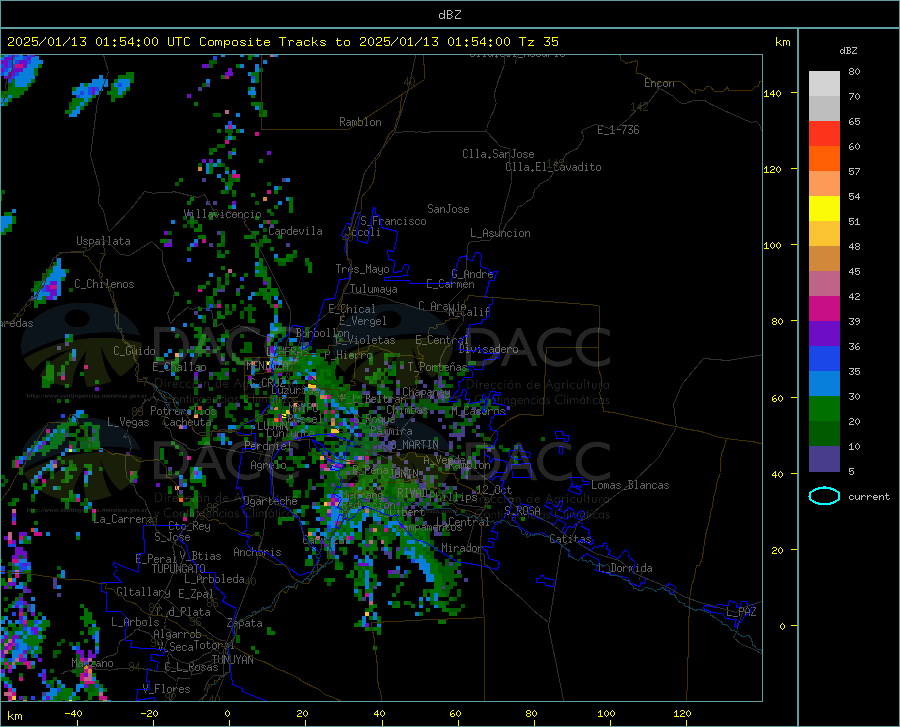Click the 100 tick on vertical km axis

point(772,245)
